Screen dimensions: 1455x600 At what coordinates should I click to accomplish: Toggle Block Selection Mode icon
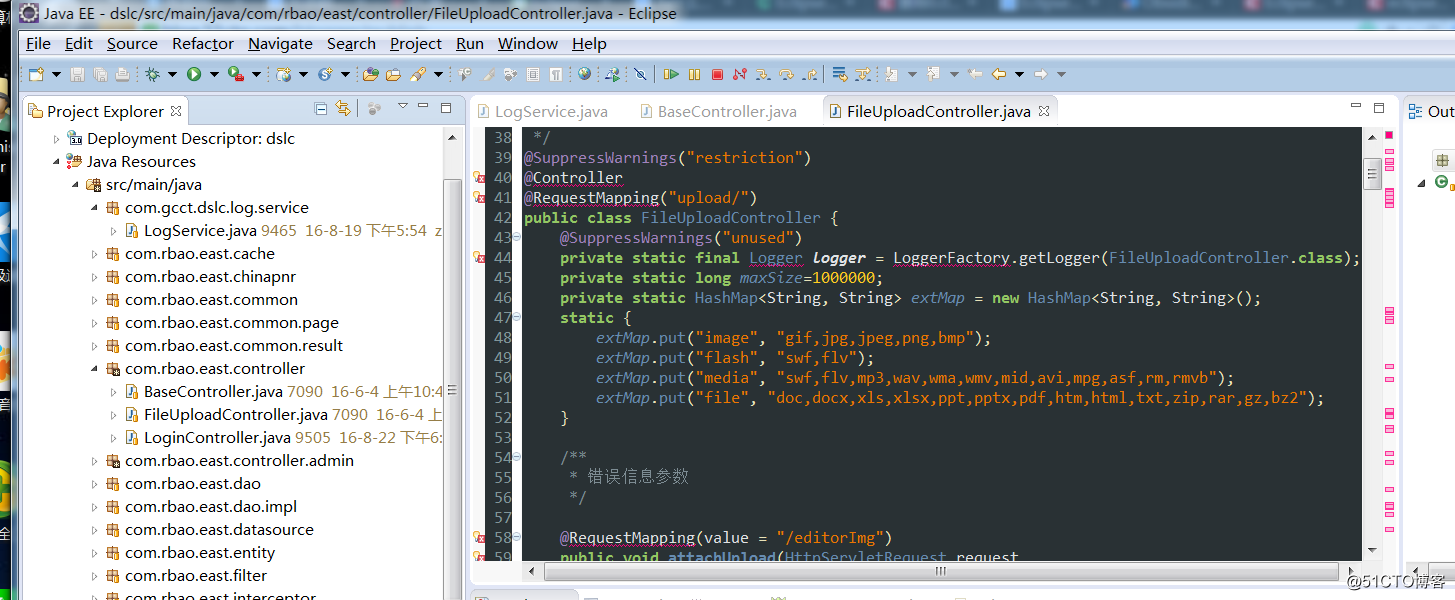(x=533, y=74)
